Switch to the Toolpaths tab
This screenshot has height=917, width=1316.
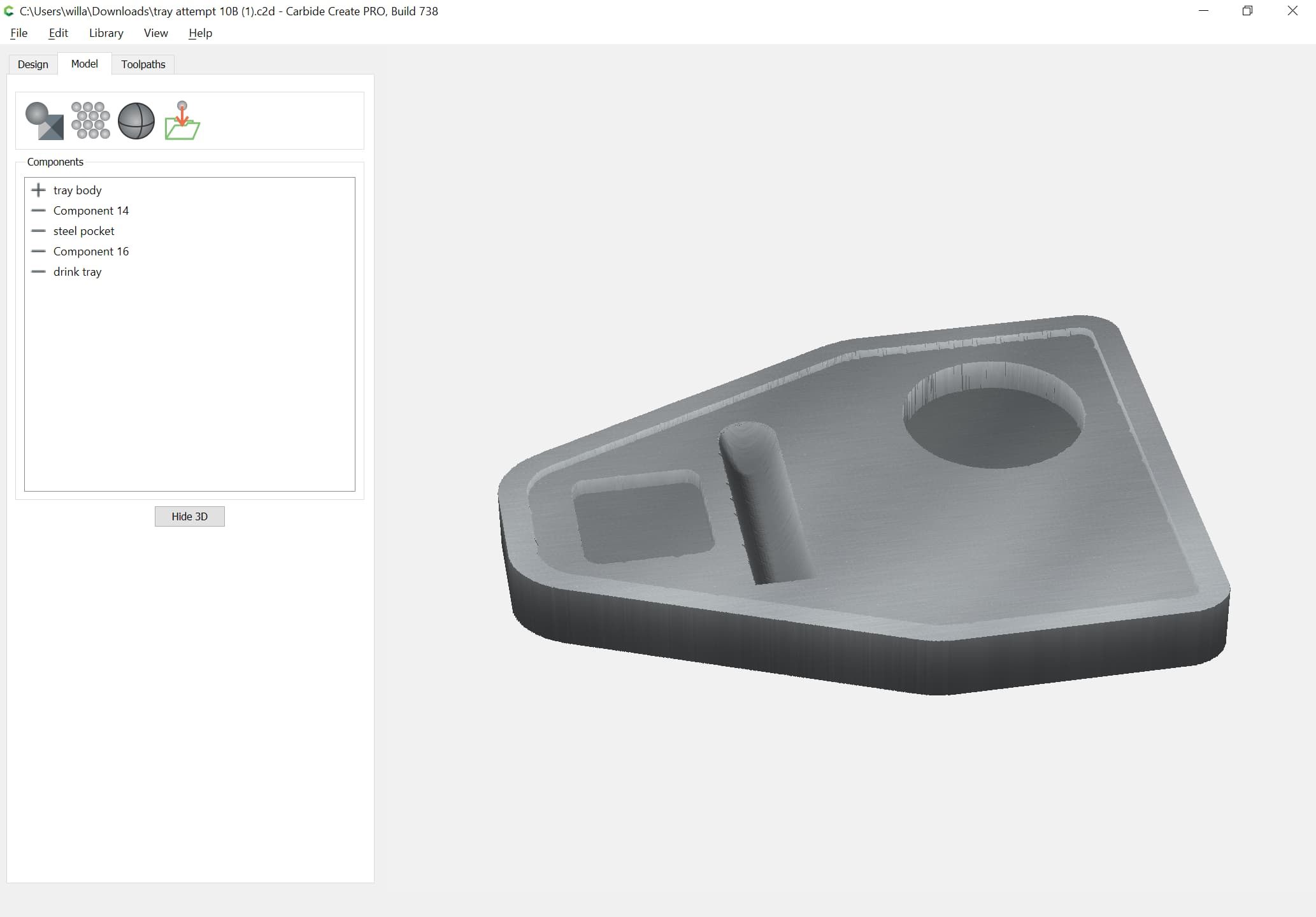(x=143, y=64)
